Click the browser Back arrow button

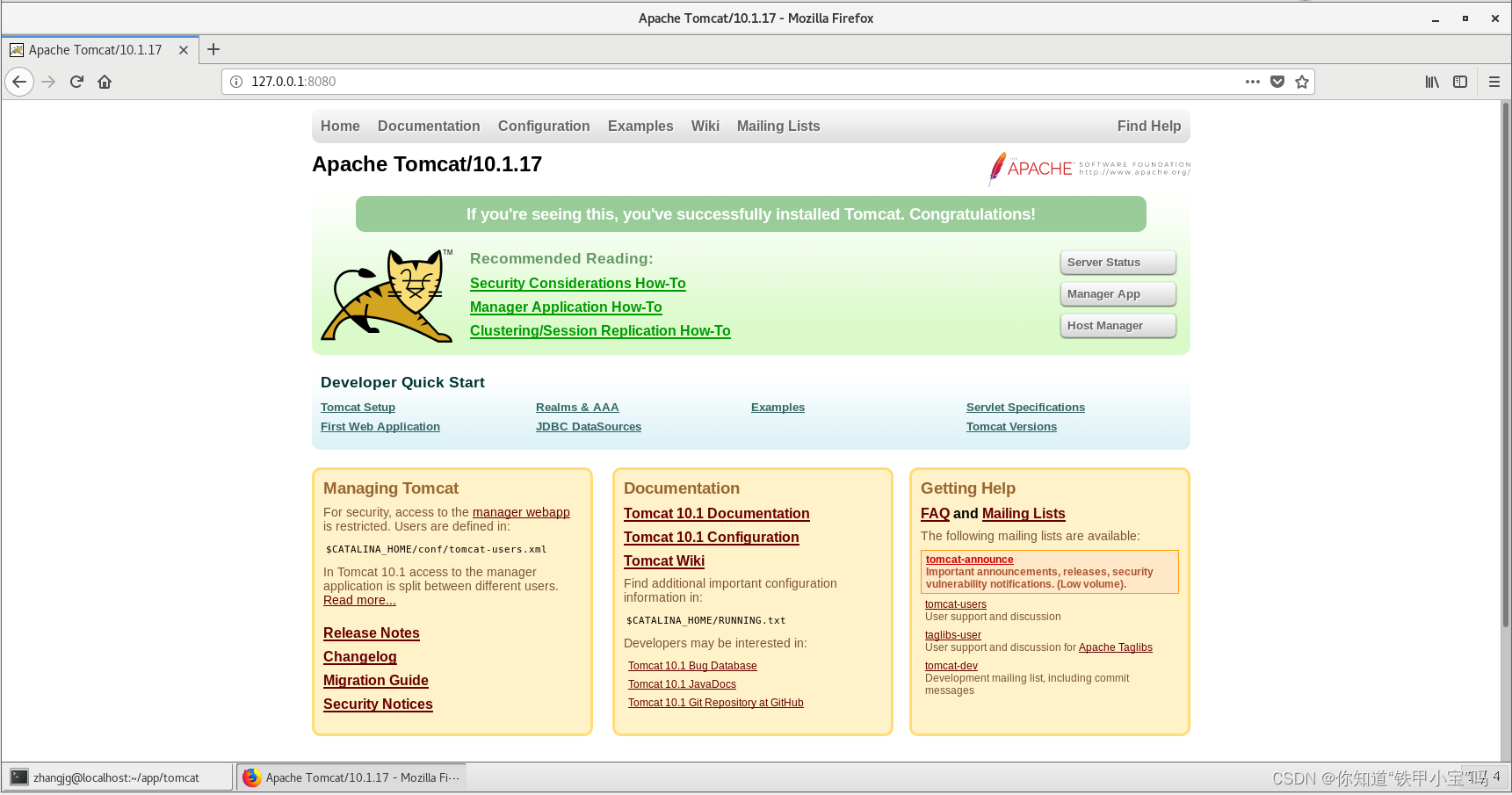[19, 82]
